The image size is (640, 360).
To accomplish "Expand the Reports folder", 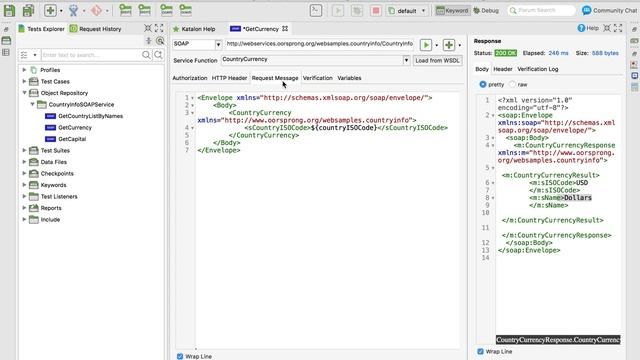I will point(24,208).
